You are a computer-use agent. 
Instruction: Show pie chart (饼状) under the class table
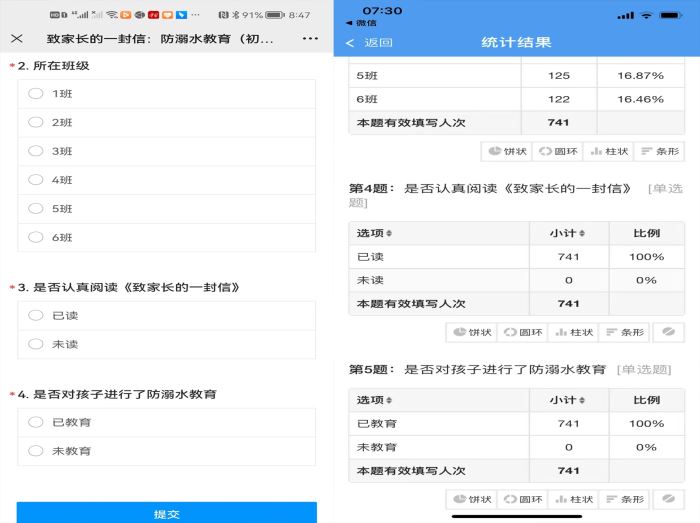coord(506,151)
